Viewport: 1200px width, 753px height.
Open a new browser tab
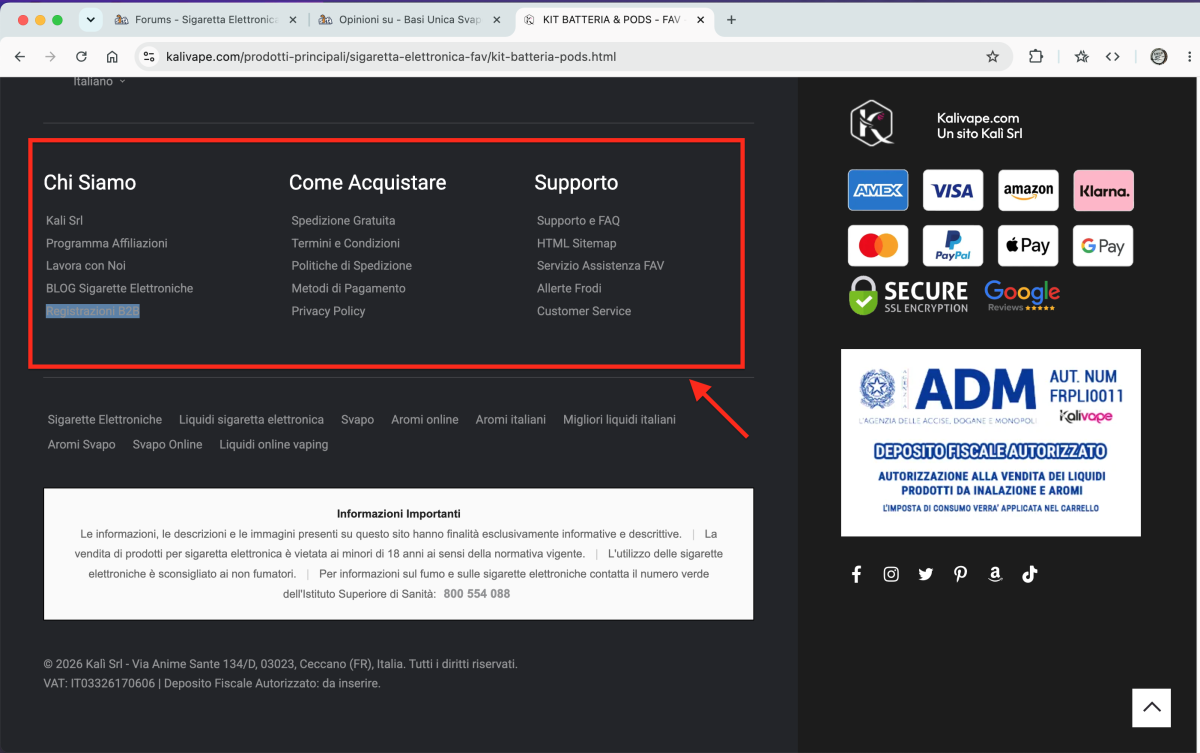pos(731,20)
